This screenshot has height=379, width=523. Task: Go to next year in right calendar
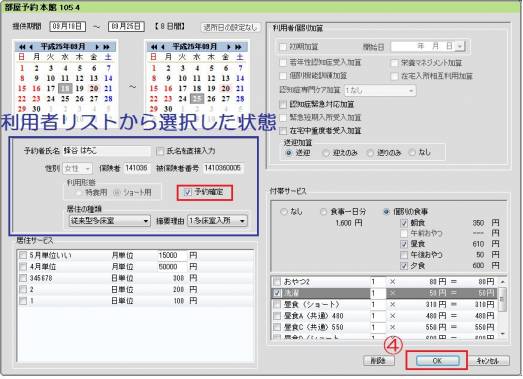pyautogui.click(x=238, y=47)
